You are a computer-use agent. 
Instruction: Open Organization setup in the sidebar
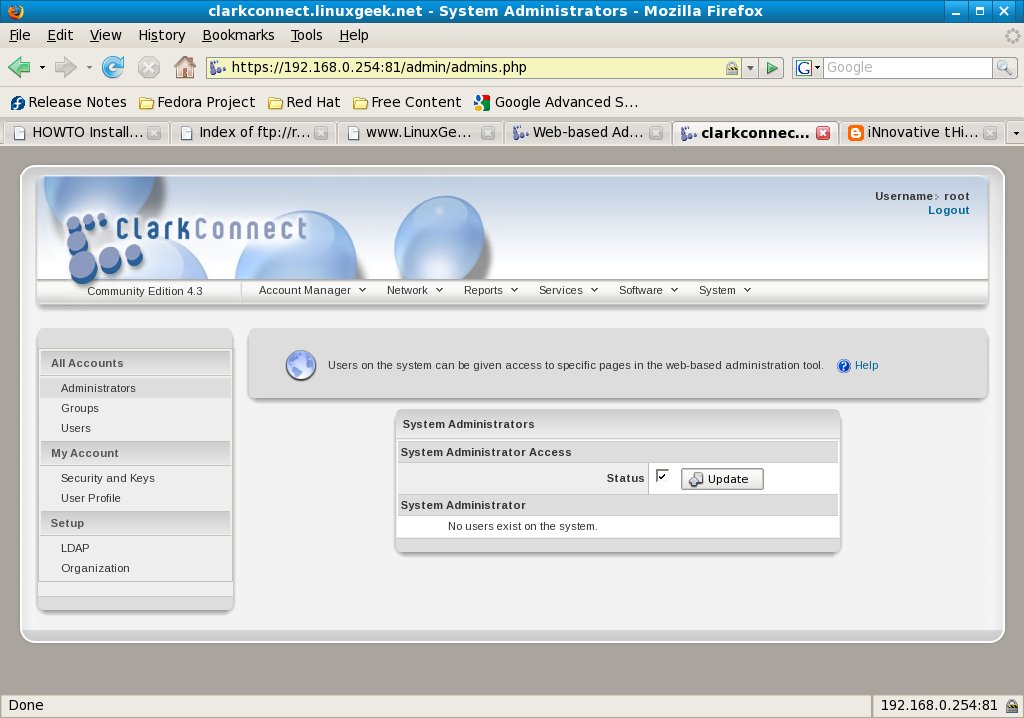(x=95, y=568)
